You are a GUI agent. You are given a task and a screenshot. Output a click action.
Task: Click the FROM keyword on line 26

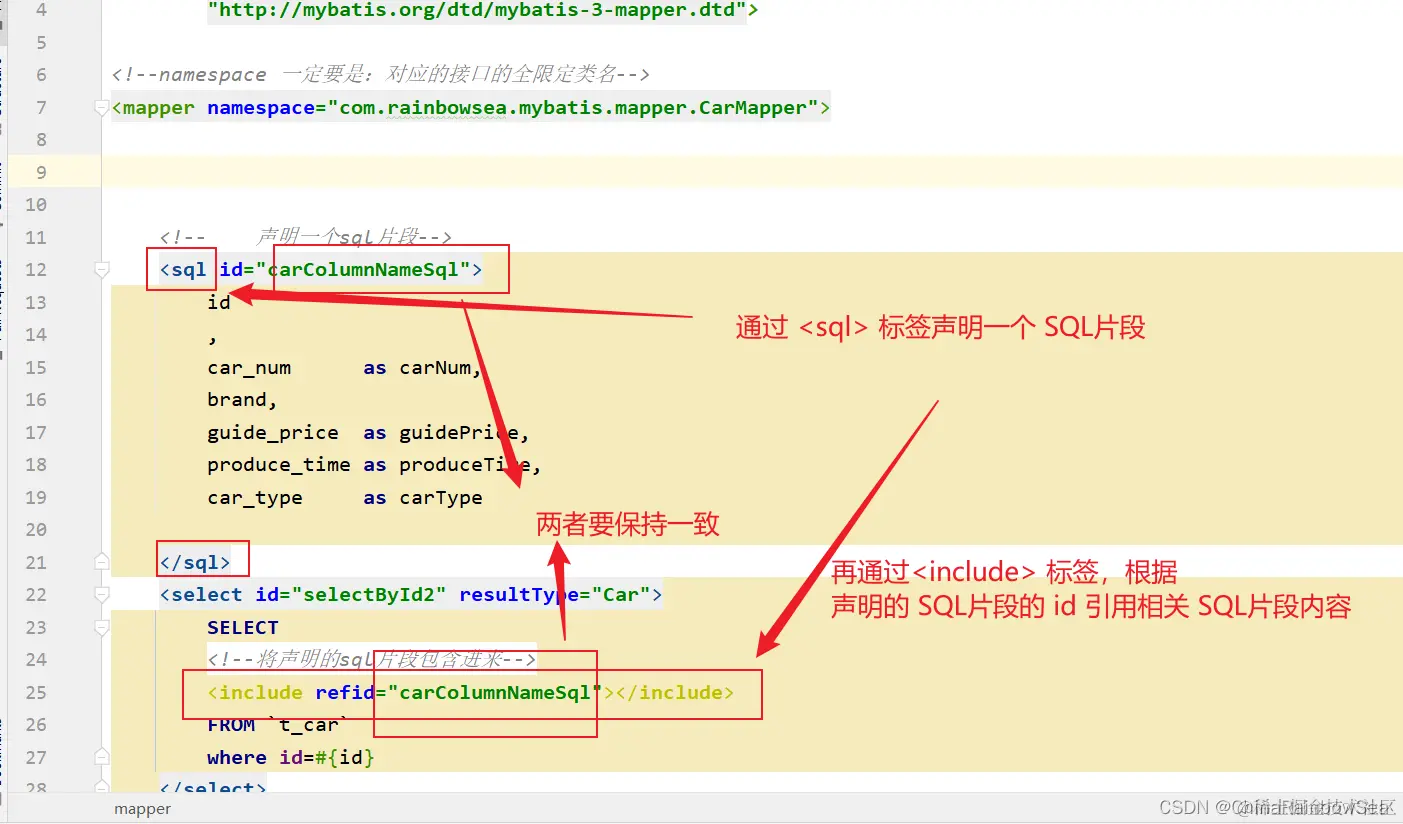231,725
